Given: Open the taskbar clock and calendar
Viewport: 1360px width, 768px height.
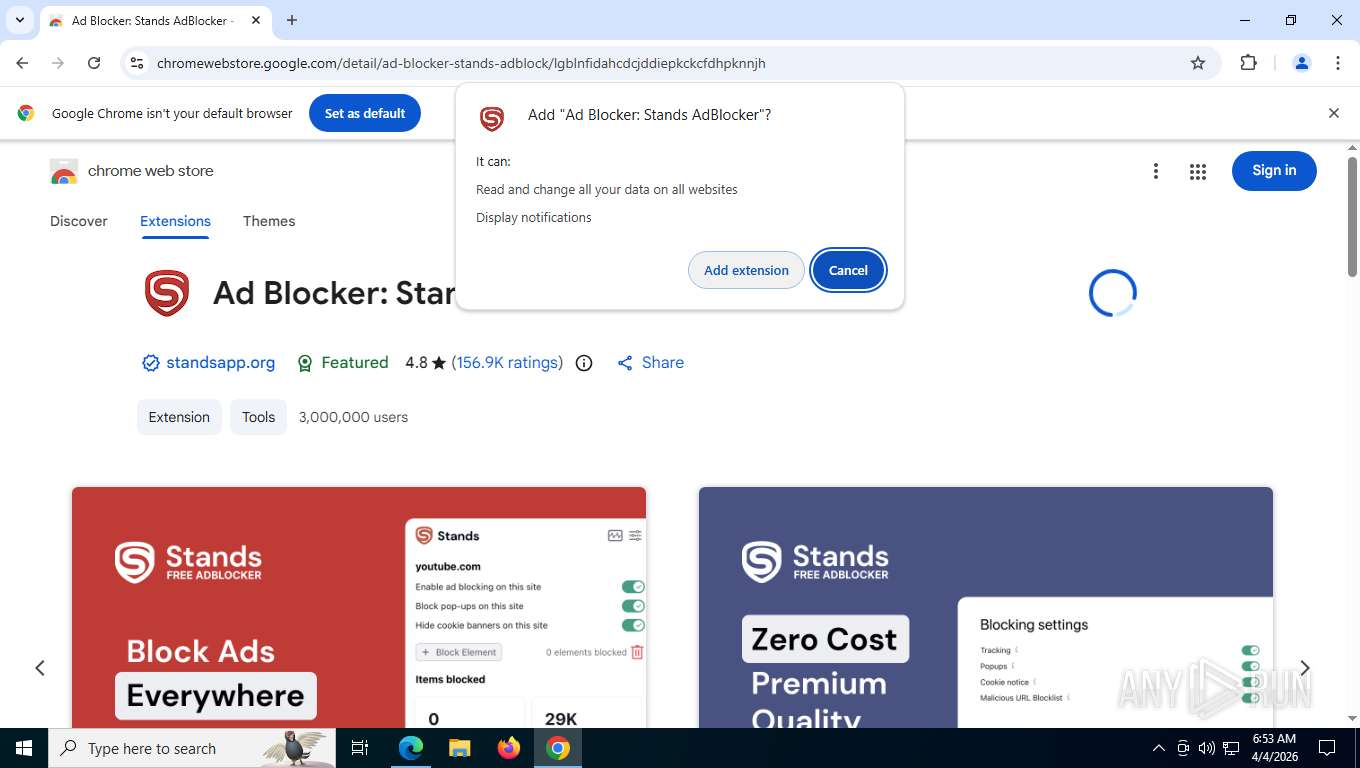Looking at the screenshot, I should (x=1274, y=748).
